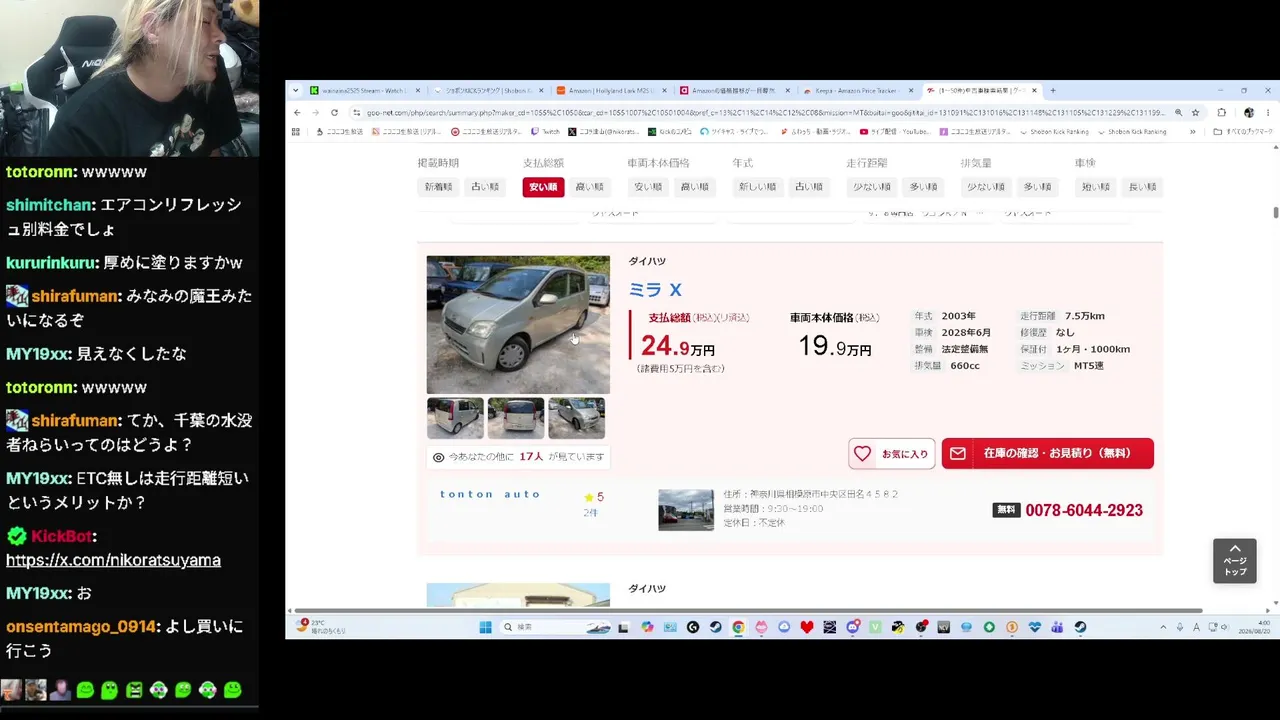Switch to the Keepa Amazon Price Tracker tab
This screenshot has width=1280, height=720.
857,90
